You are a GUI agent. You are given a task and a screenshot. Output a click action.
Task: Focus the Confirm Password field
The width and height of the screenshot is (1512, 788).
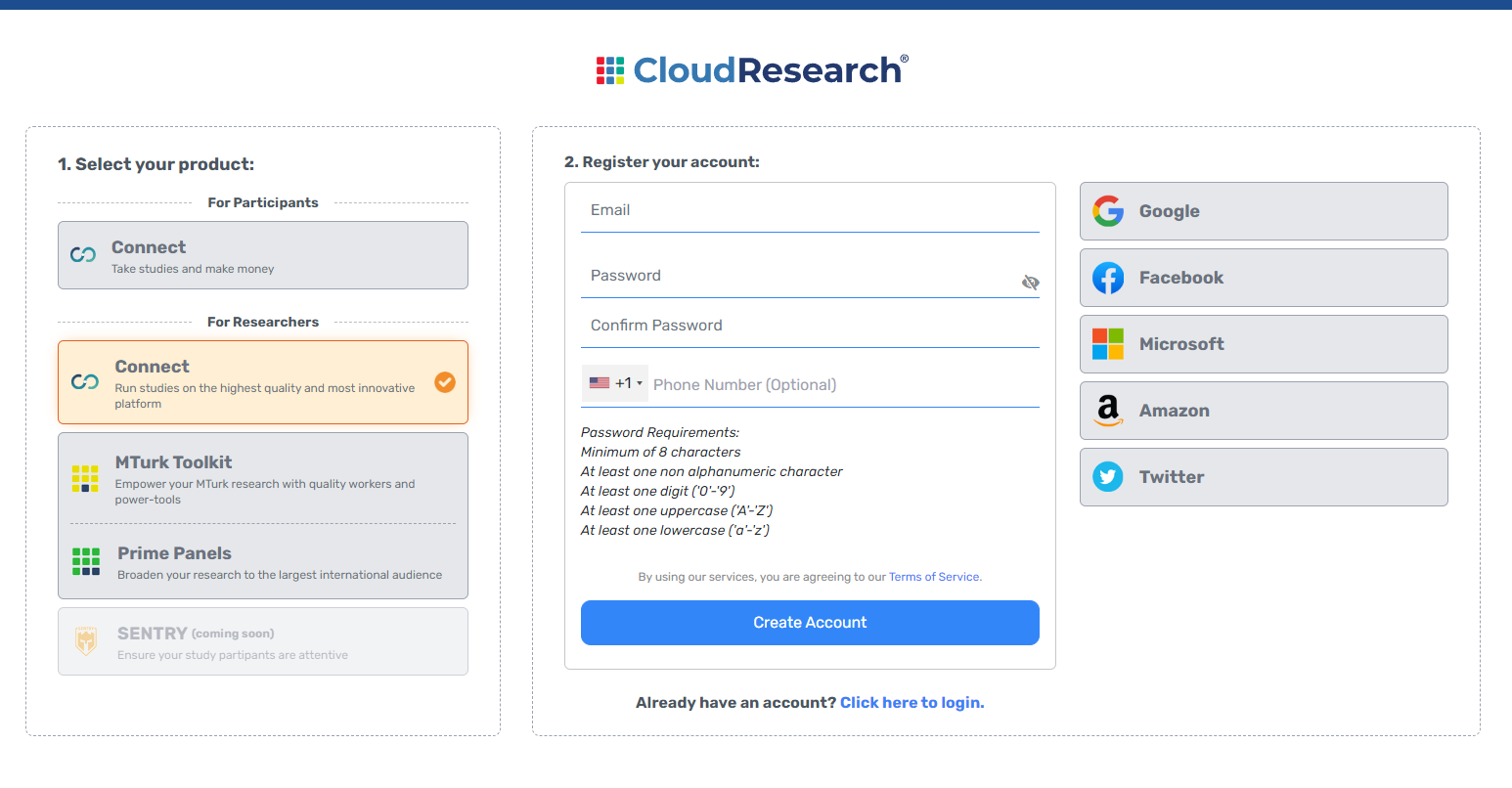pos(810,326)
